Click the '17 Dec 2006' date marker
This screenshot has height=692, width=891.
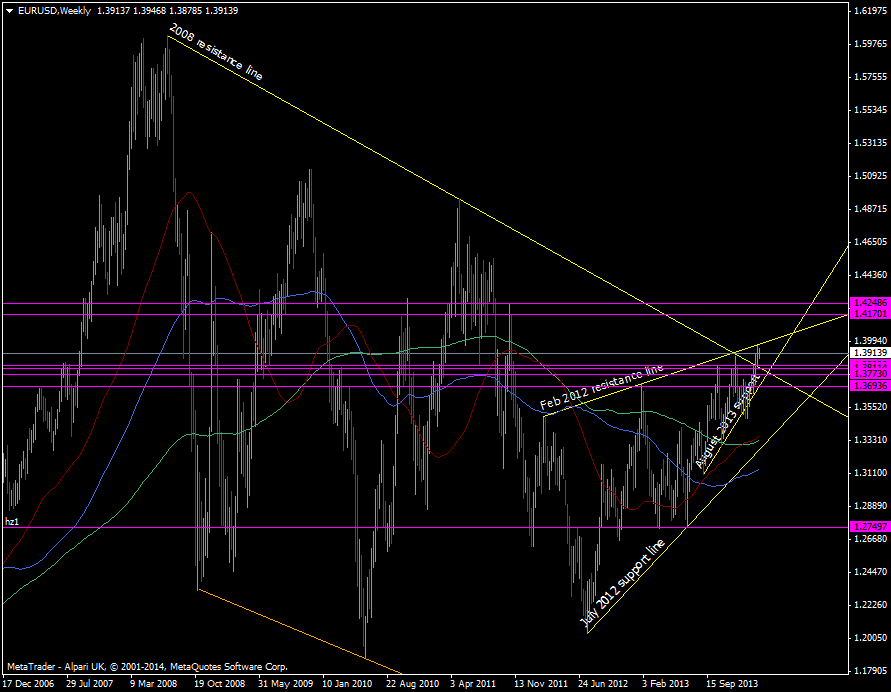click(30, 684)
